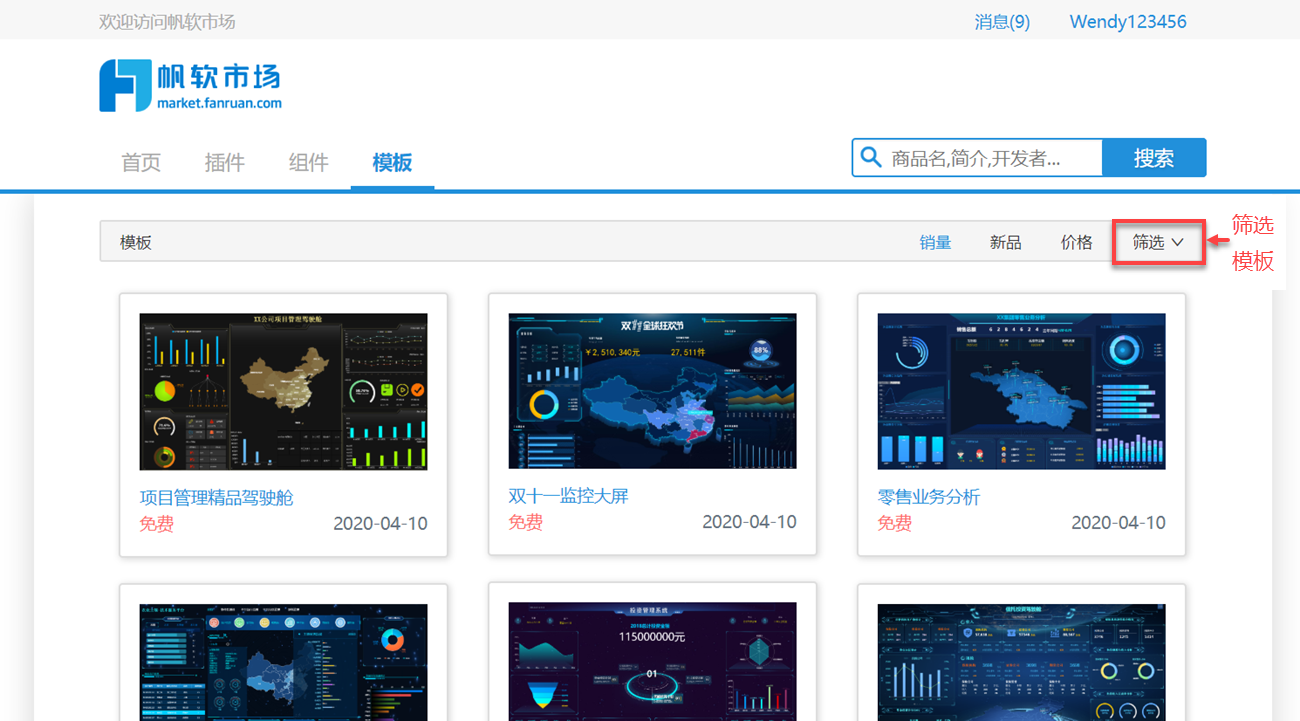Image resolution: width=1300 pixels, height=721 pixels.
Task: Click the date under 项目管理精品驾驶舱
Action: [x=380, y=523]
